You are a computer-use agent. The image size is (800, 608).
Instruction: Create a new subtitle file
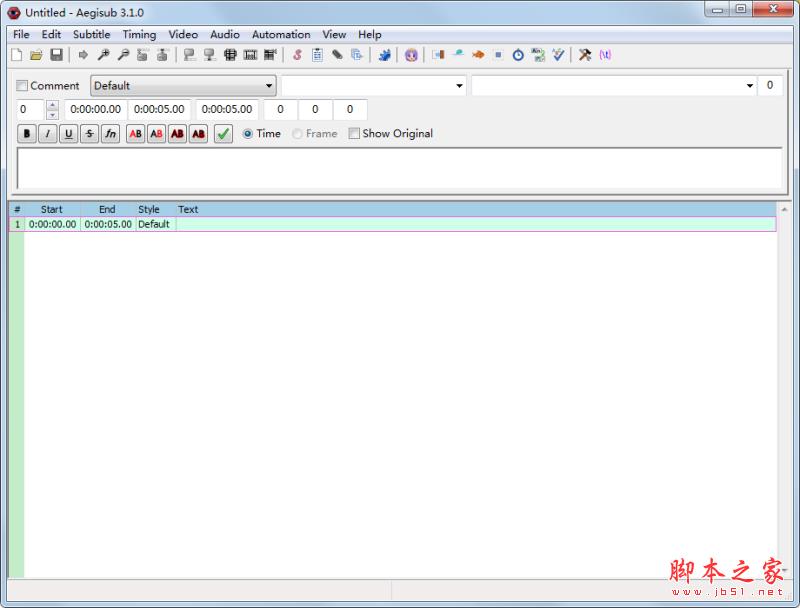(16, 55)
